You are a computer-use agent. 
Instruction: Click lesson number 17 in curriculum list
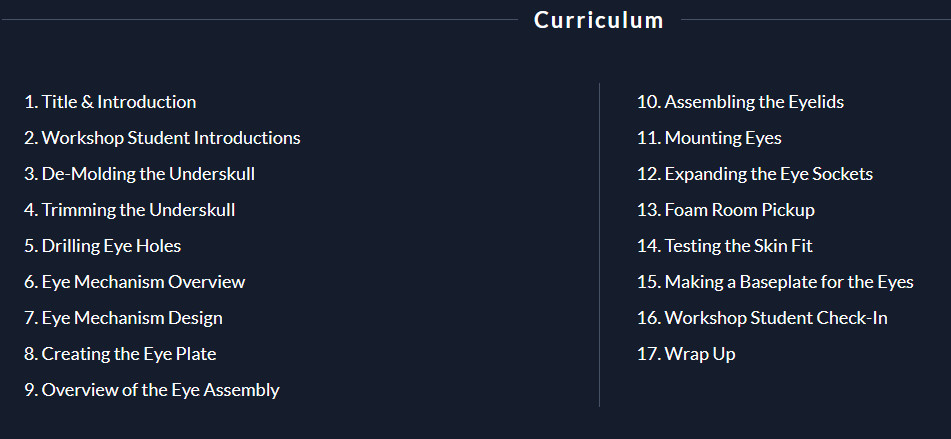pyautogui.click(x=648, y=354)
